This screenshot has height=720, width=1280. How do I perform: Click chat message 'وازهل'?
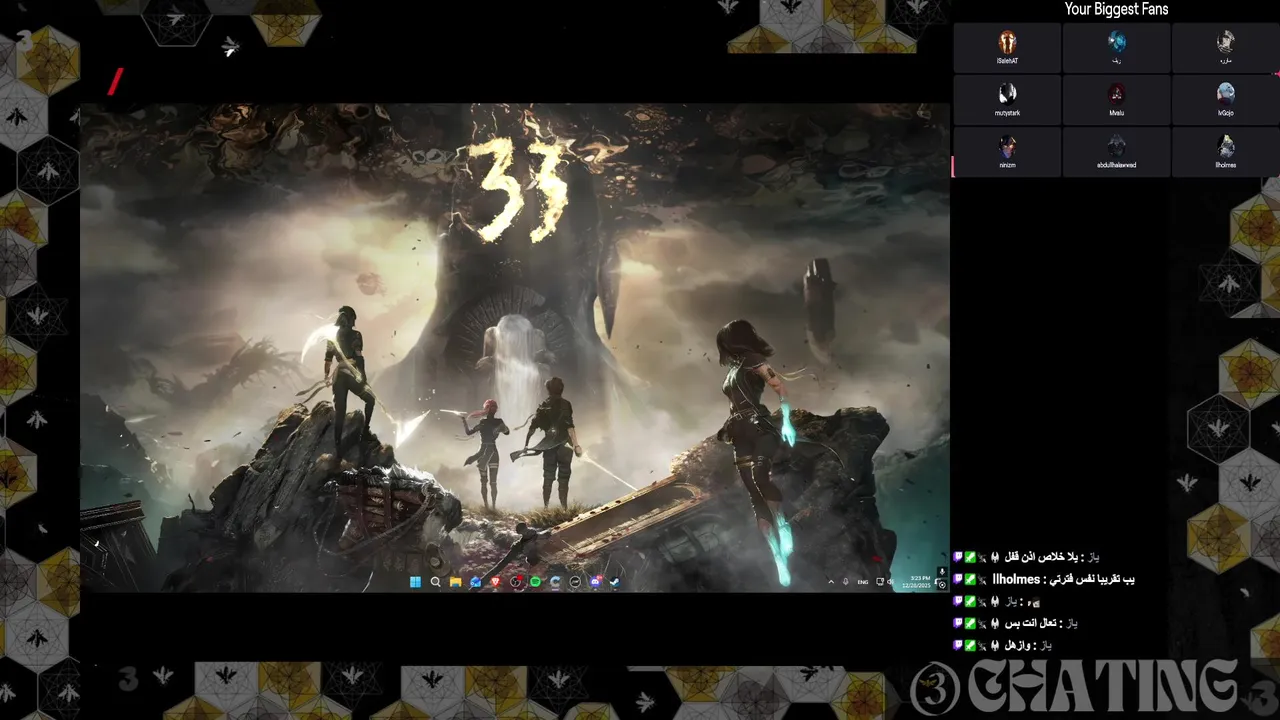1019,645
